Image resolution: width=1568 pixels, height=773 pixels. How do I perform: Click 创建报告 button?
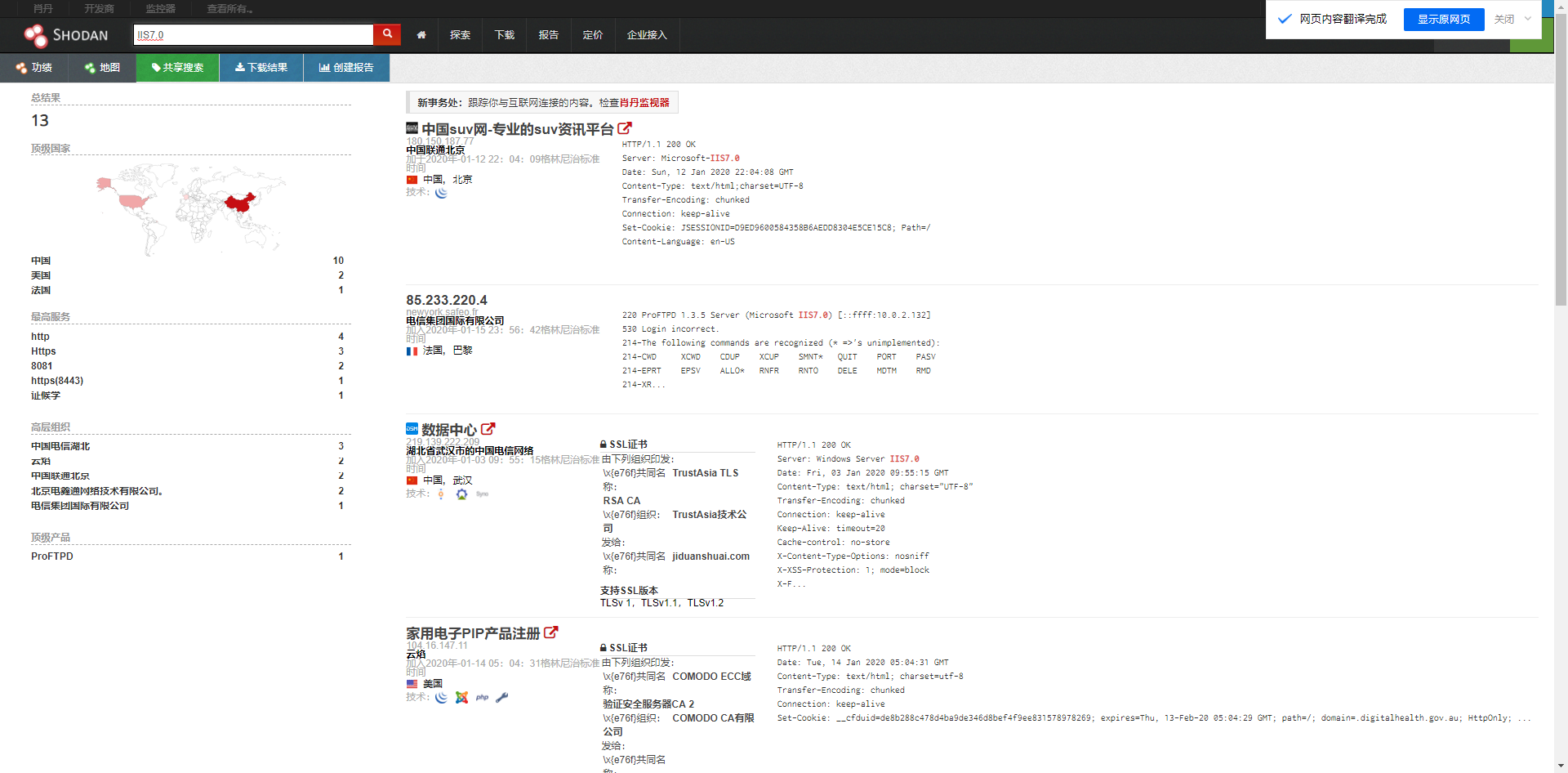pyautogui.click(x=346, y=68)
